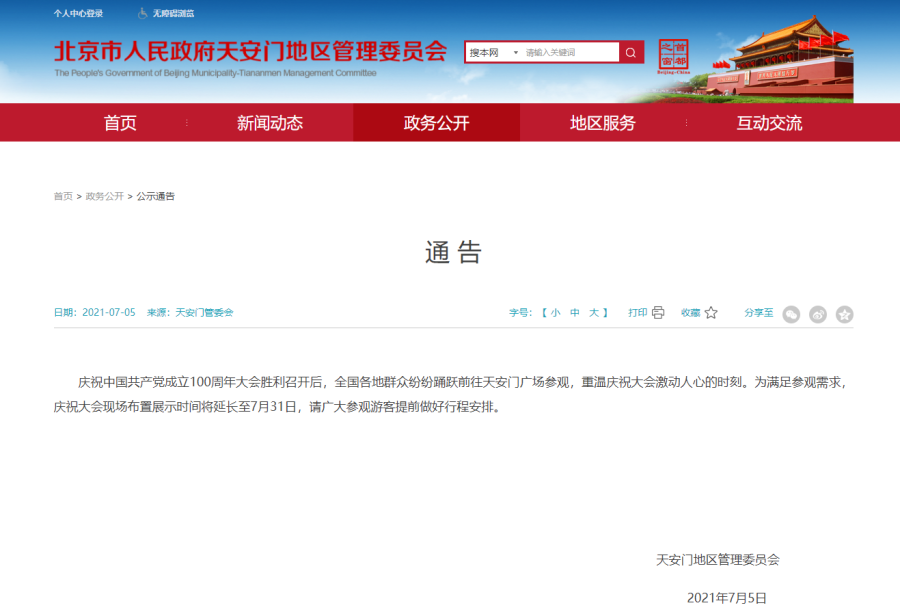Click 个人中心登录 link

(x=78, y=13)
